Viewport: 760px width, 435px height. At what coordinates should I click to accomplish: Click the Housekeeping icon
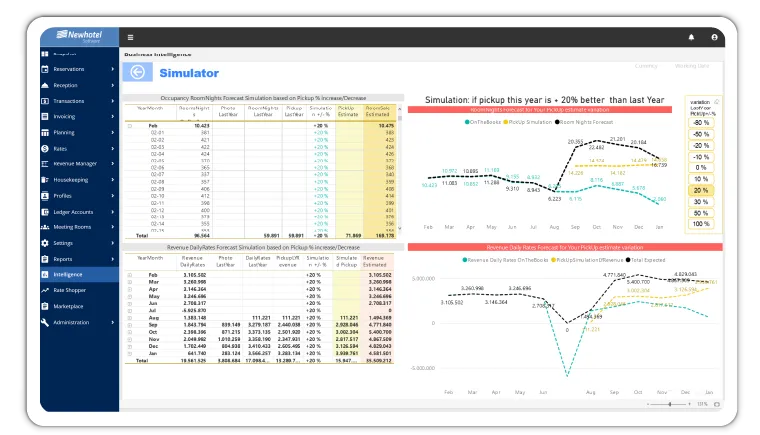click(x=45, y=180)
